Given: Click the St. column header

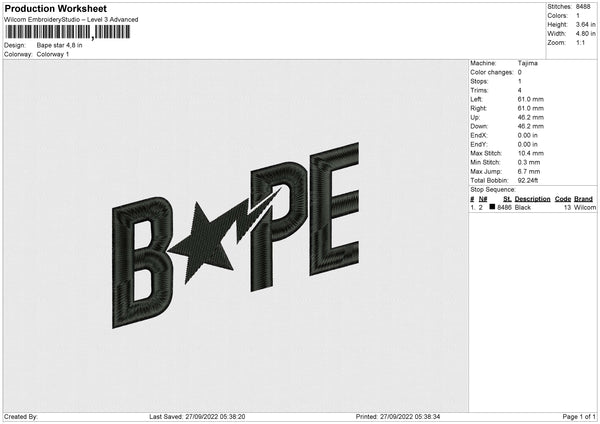Looking at the screenshot, I should pos(507,199).
